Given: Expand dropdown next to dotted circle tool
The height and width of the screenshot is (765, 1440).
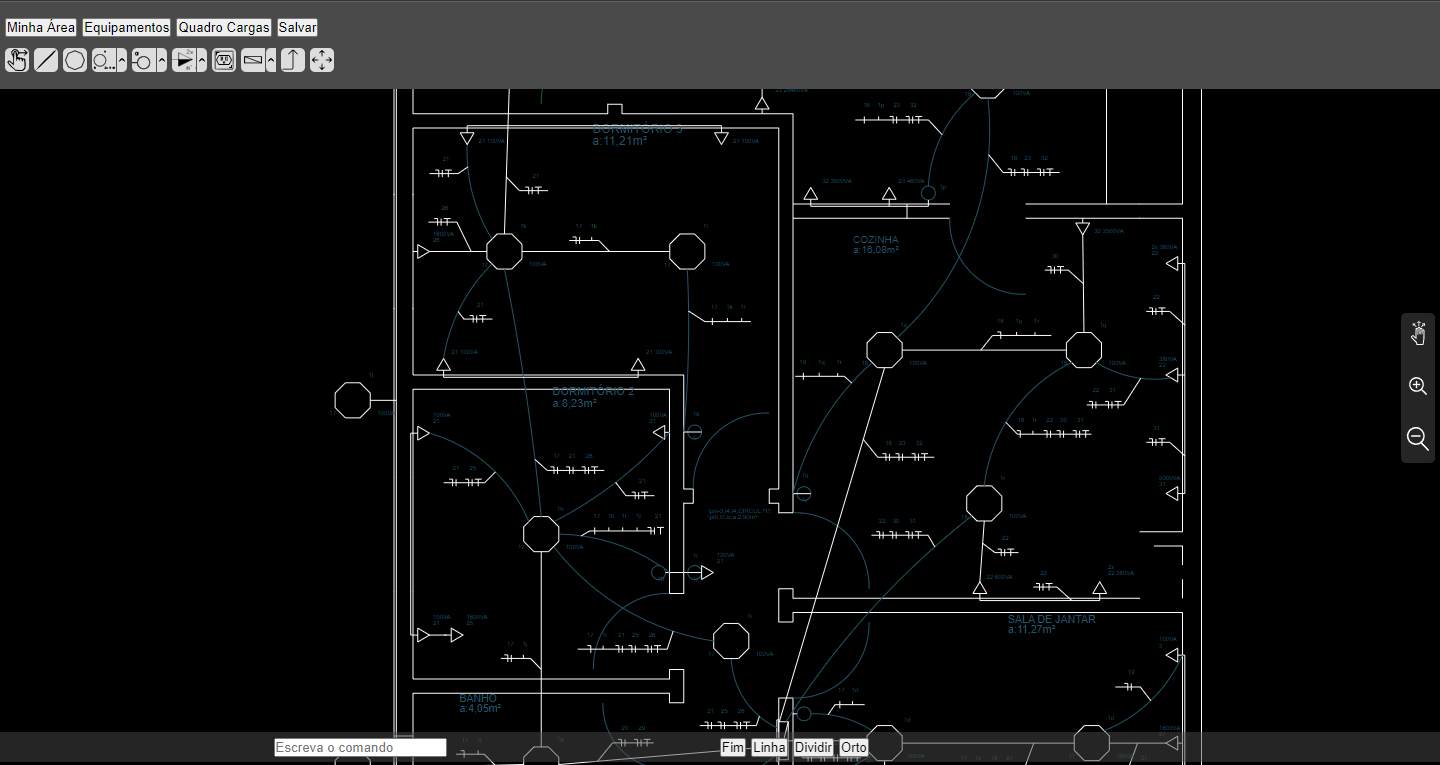Looking at the screenshot, I should 122,61.
